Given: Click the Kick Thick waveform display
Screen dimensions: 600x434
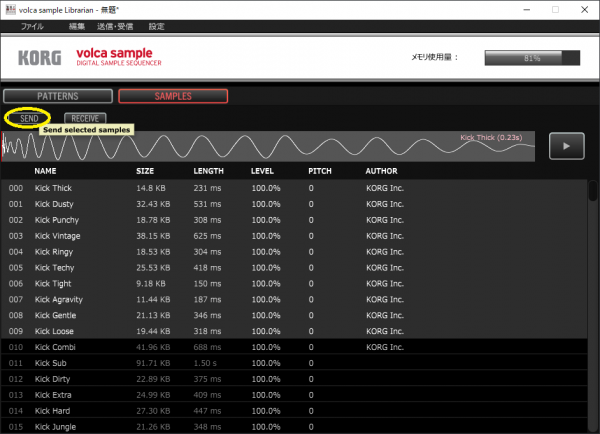Looking at the screenshot, I should (268, 146).
